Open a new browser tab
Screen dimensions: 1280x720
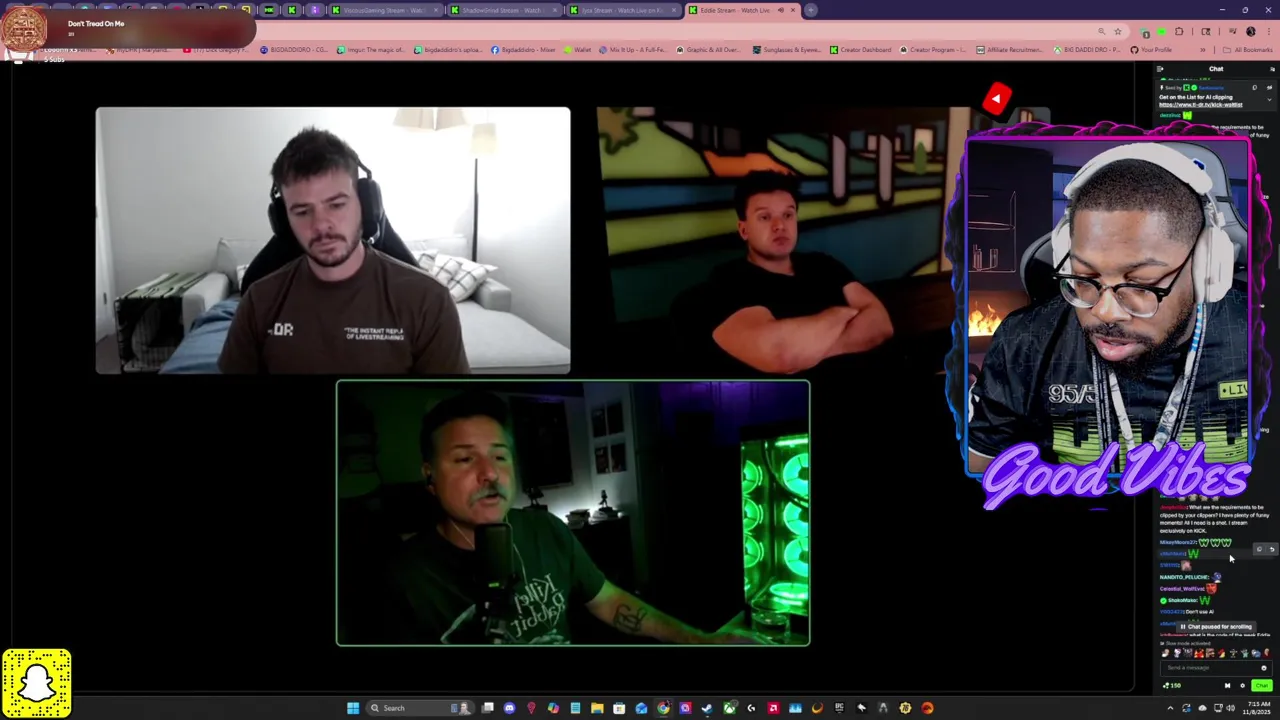[x=811, y=10]
